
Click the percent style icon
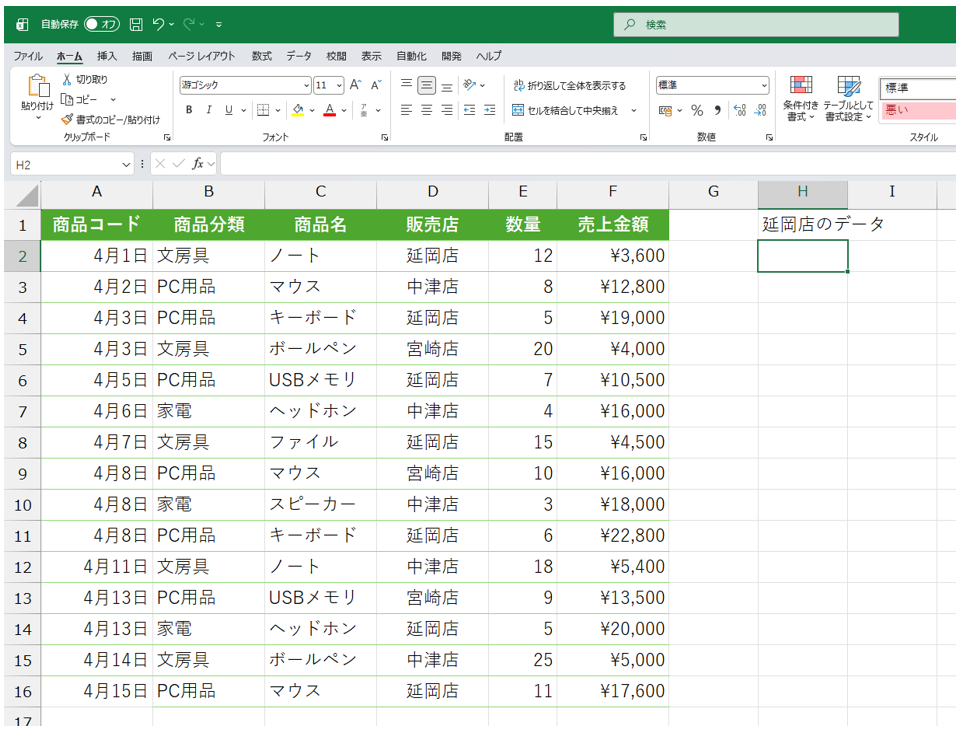coord(697,110)
